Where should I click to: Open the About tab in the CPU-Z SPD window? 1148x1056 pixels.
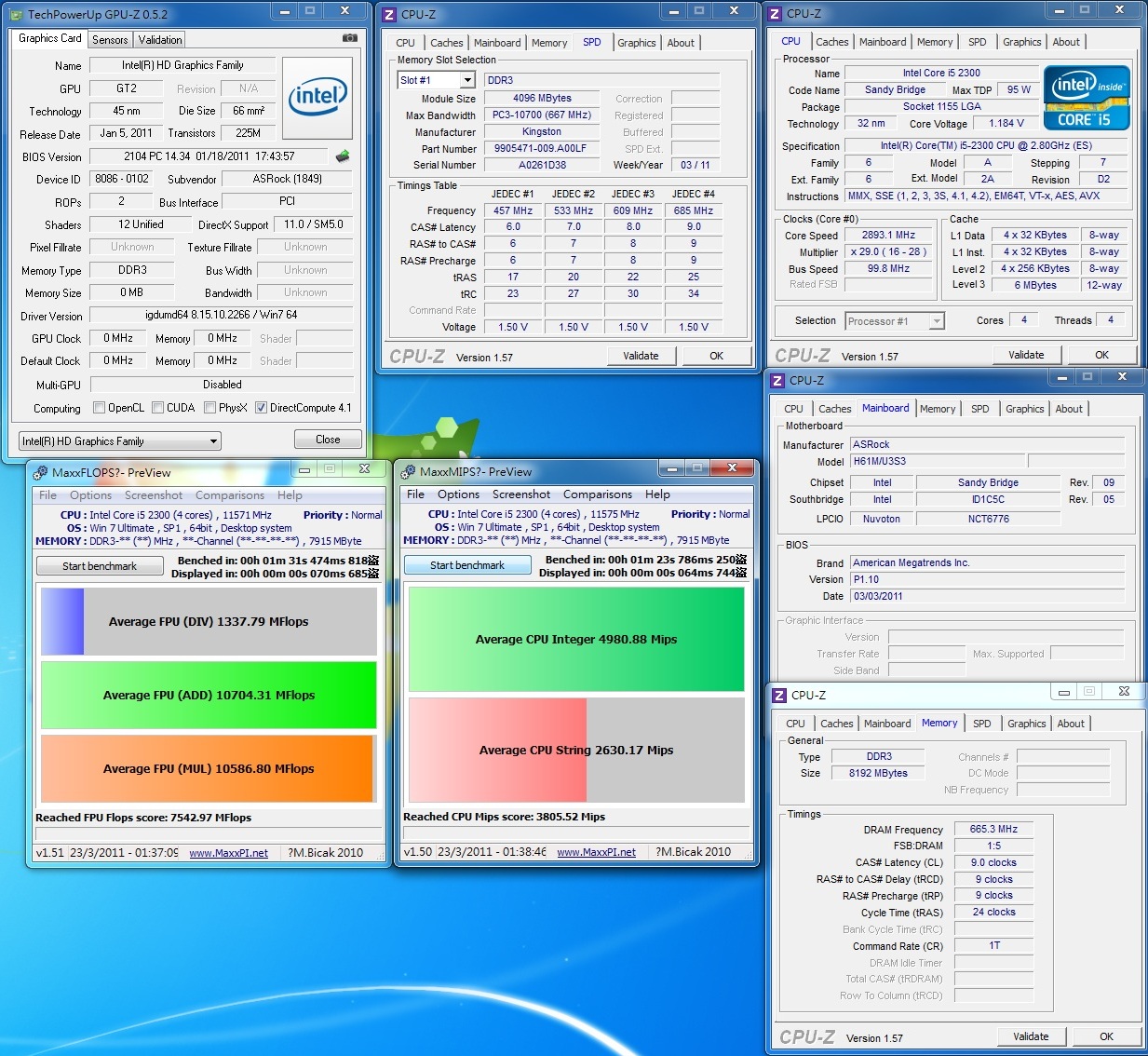click(x=681, y=43)
